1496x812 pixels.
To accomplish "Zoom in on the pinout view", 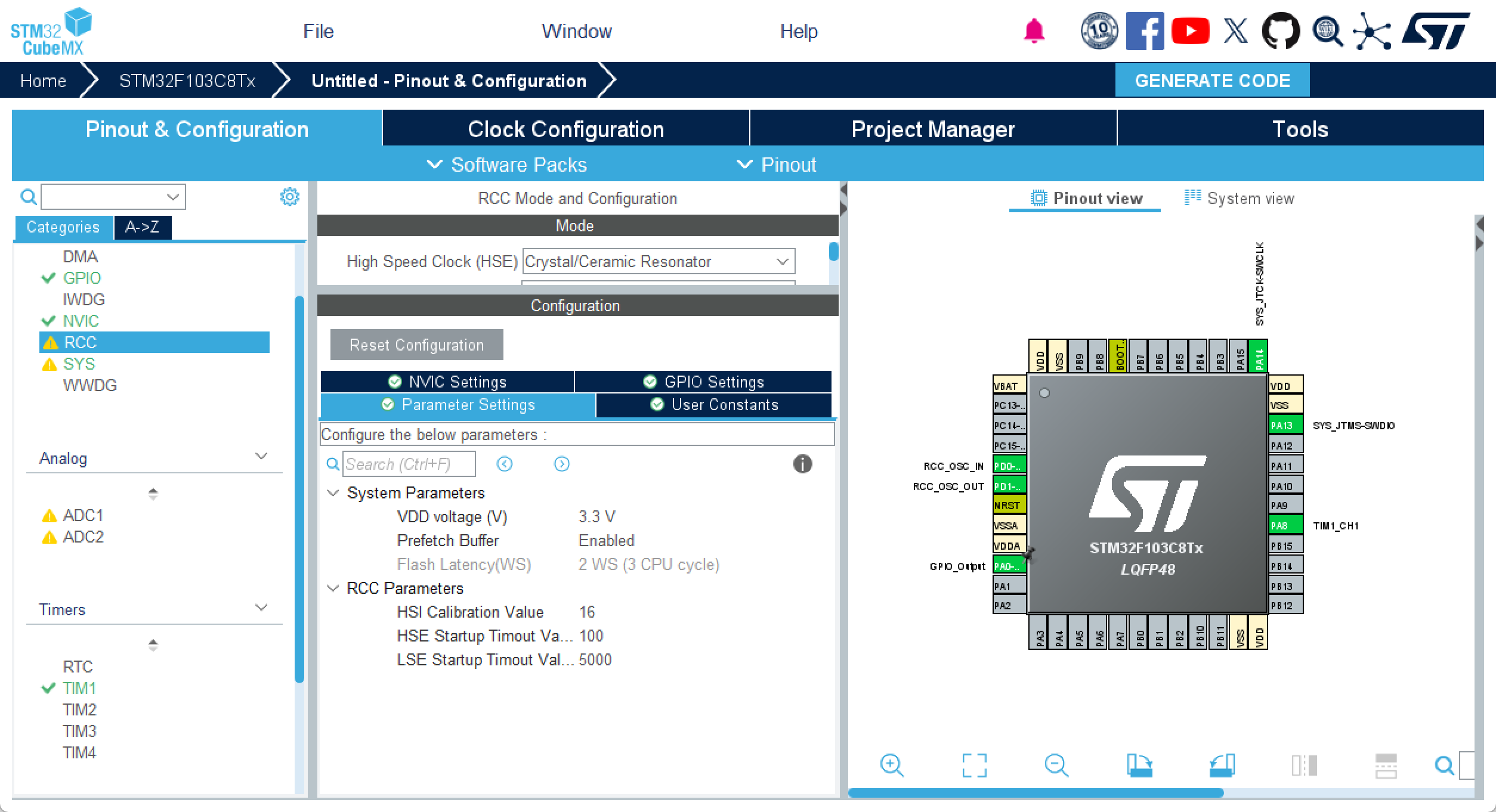I will point(892,765).
